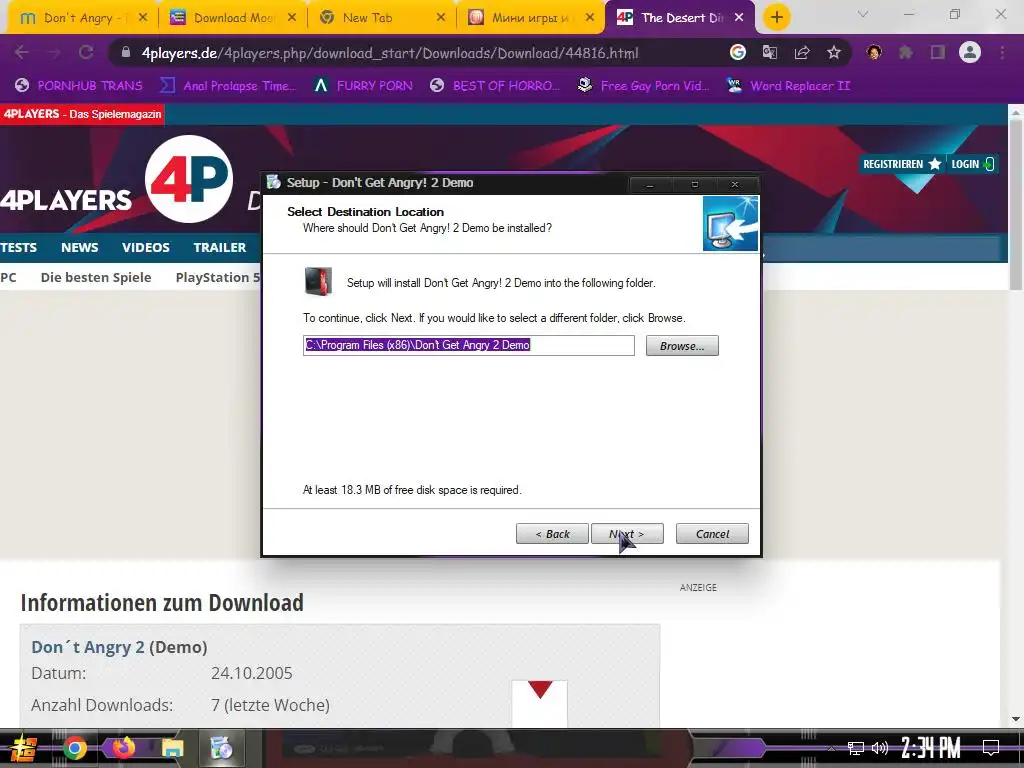The width and height of the screenshot is (1024, 768).
Task: Open the Browse folder dialog
Action: click(x=682, y=345)
